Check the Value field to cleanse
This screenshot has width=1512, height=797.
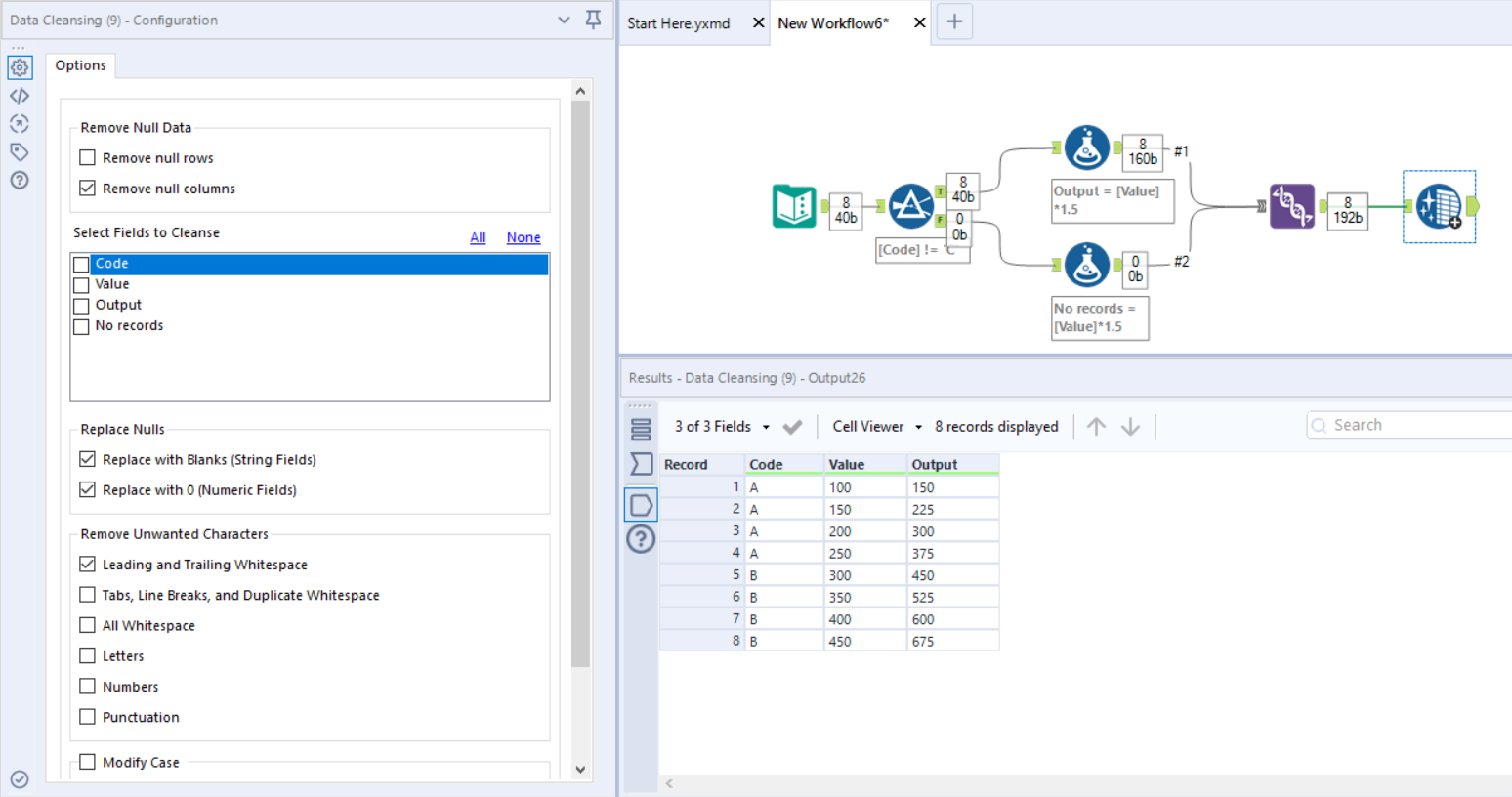tap(82, 285)
